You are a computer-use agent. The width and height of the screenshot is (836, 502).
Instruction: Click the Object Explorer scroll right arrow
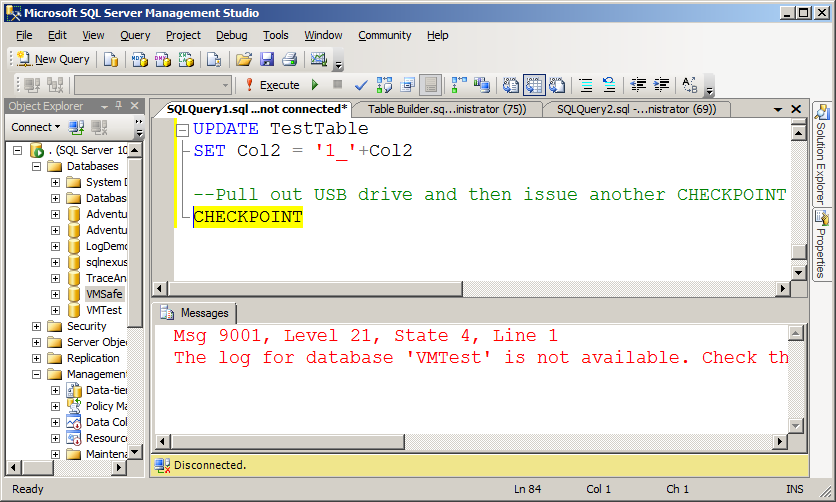pyautogui.click(x=119, y=467)
